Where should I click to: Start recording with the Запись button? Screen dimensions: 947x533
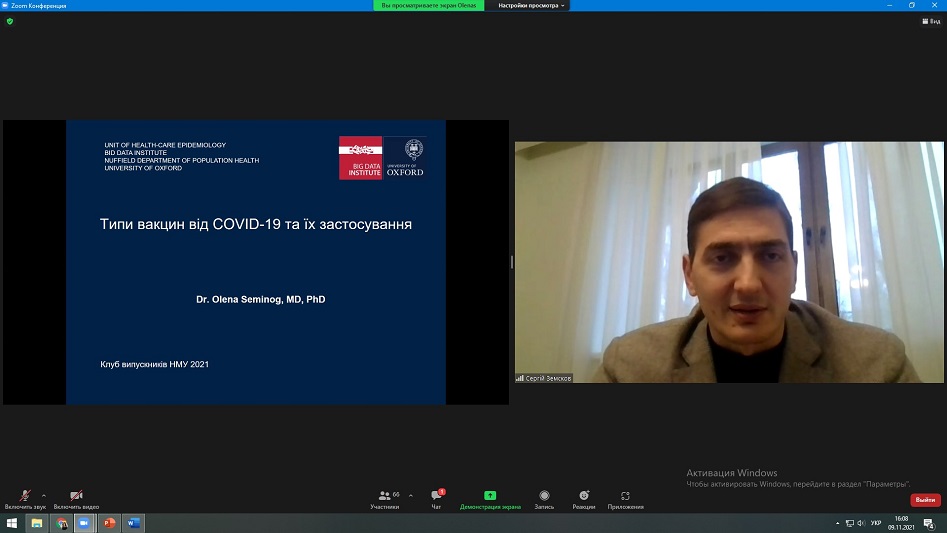click(544, 499)
